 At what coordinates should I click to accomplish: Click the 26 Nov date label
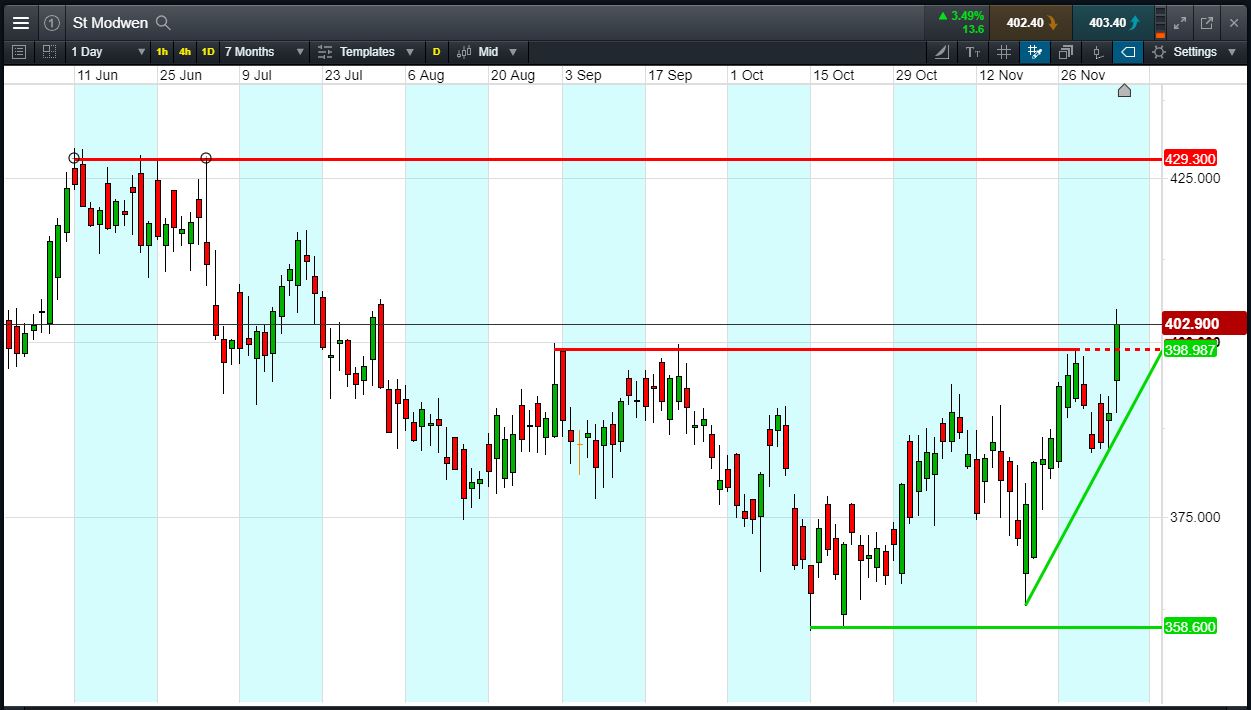pyautogui.click(x=1083, y=75)
